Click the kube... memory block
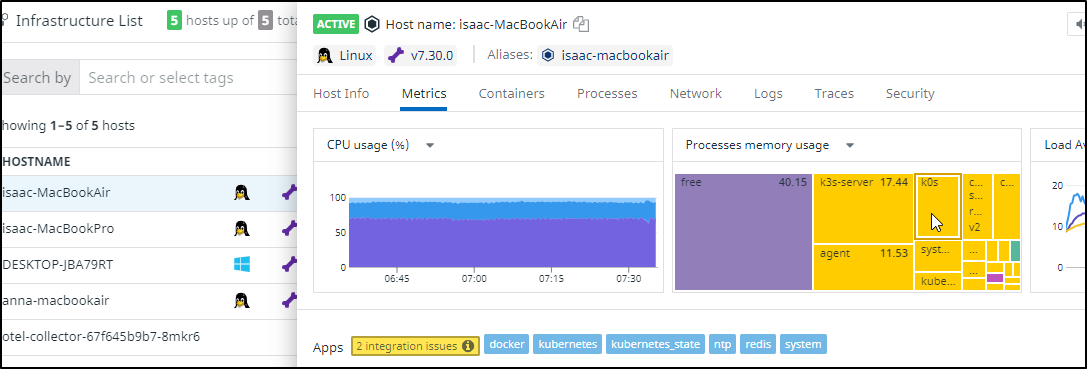 pos(938,281)
